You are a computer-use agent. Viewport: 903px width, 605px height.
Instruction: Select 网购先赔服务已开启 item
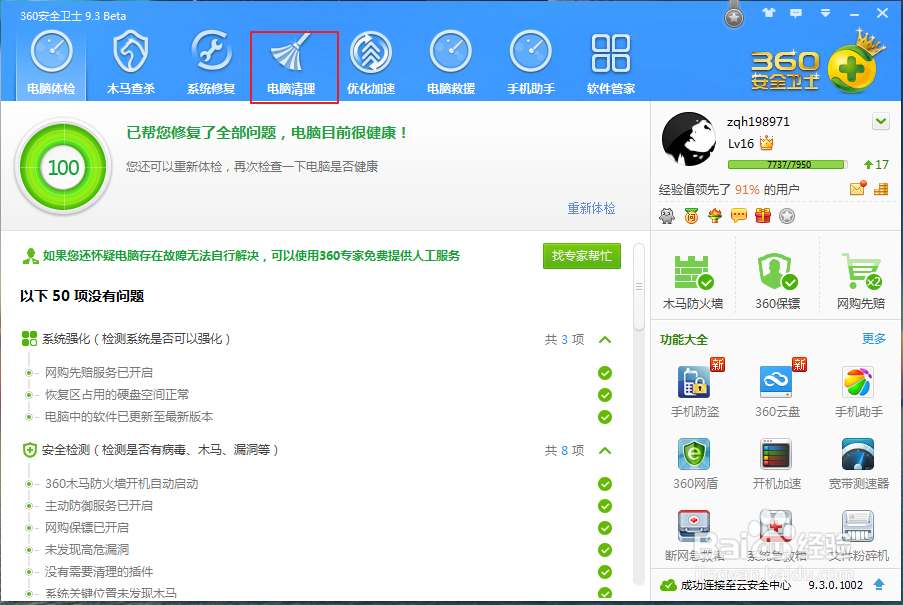[x=99, y=372]
